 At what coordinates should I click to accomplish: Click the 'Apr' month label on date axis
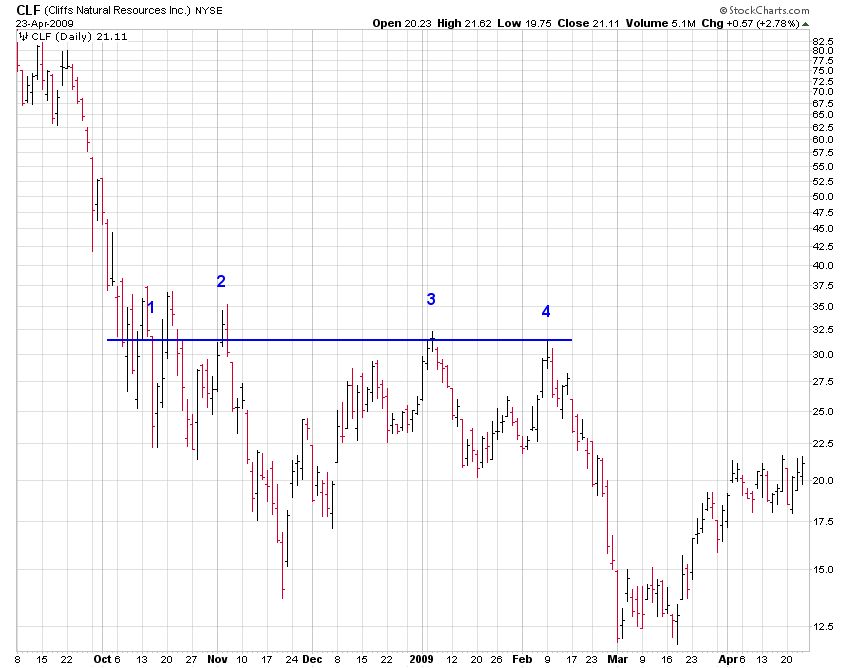point(727,659)
